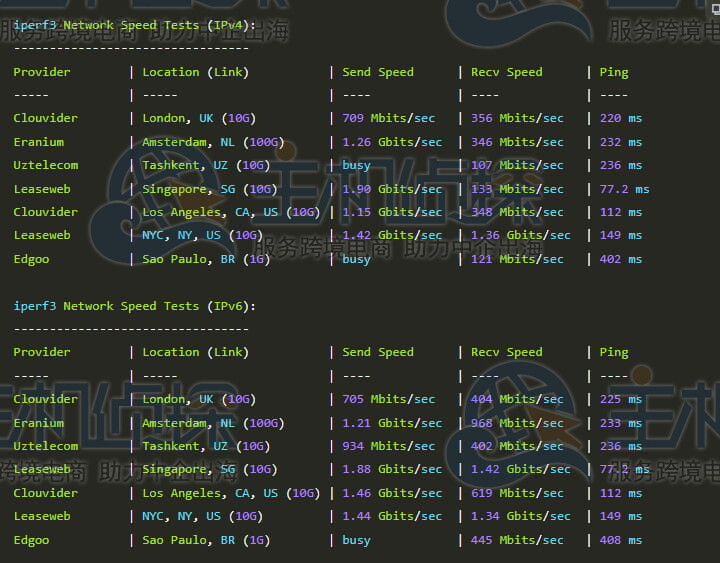Select the 356 Mbits/sec recv speed value

[517, 118]
